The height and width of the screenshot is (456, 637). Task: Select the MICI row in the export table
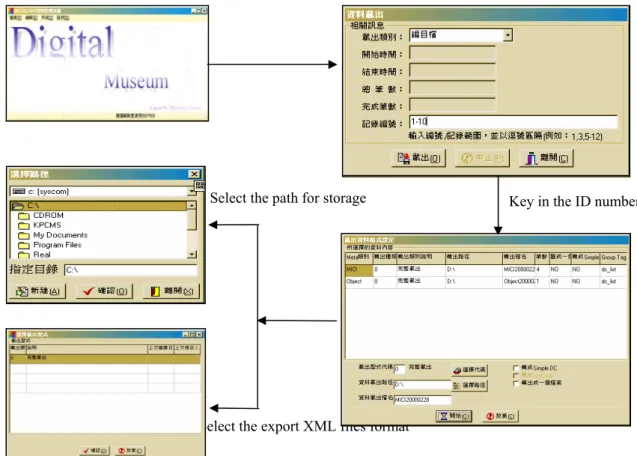486,270
